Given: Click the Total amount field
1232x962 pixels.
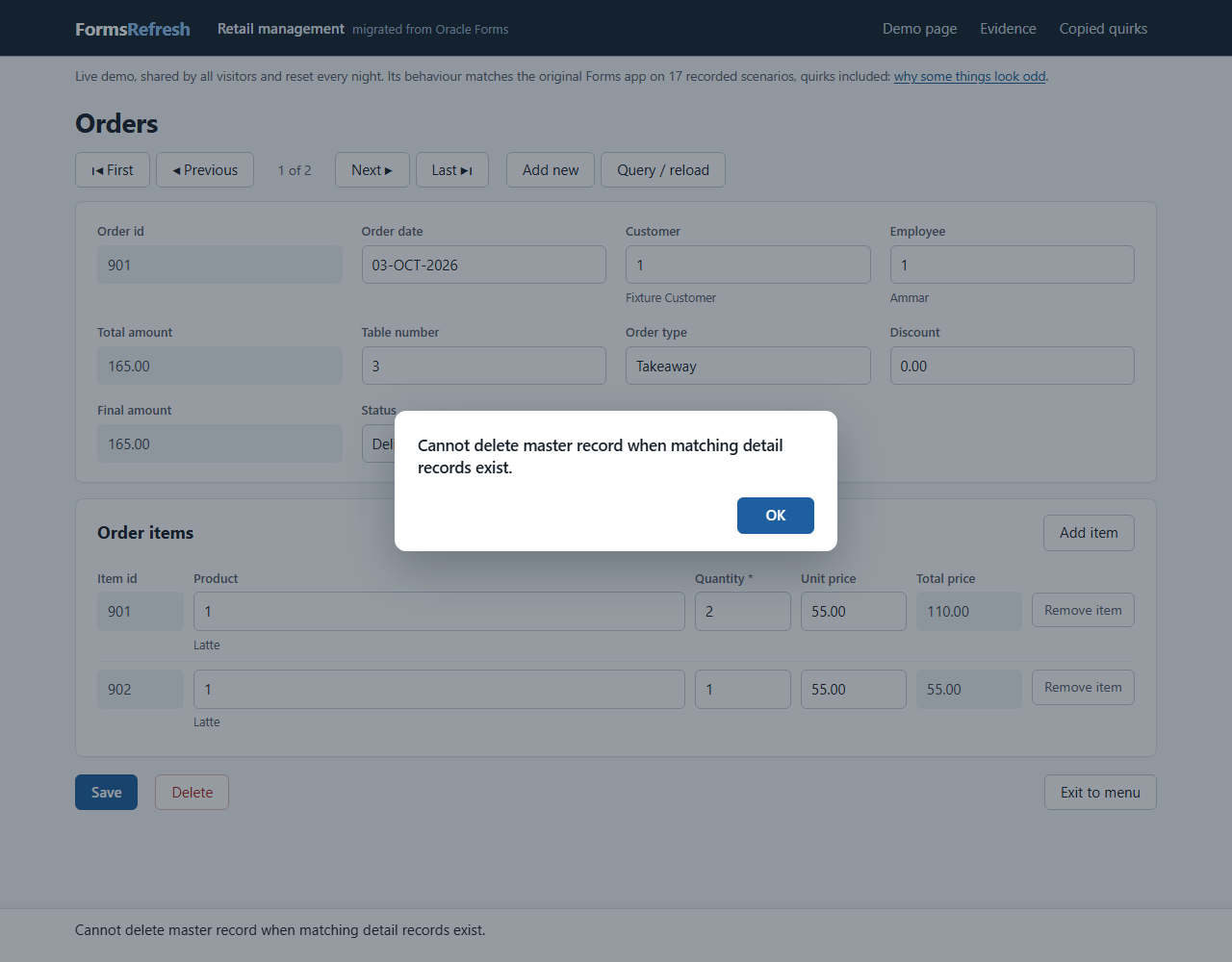Looking at the screenshot, I should (x=219, y=366).
